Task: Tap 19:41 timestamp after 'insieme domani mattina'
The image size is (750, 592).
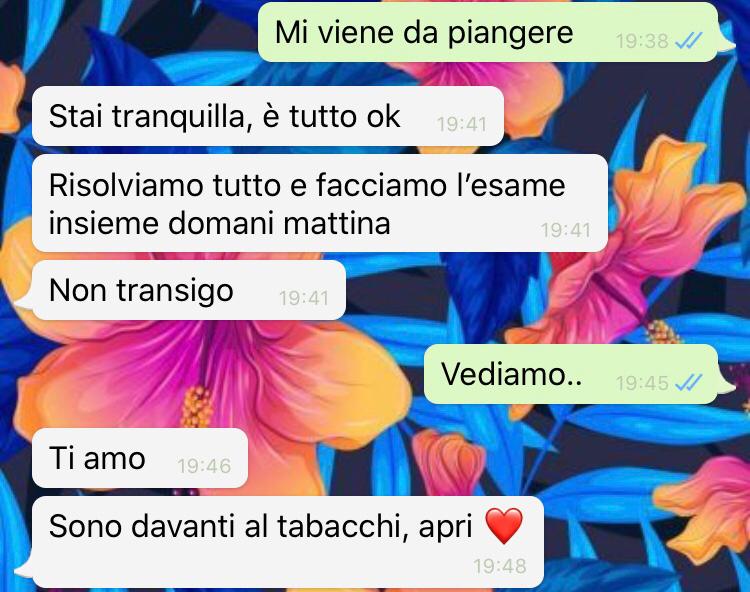Action: click(x=566, y=230)
